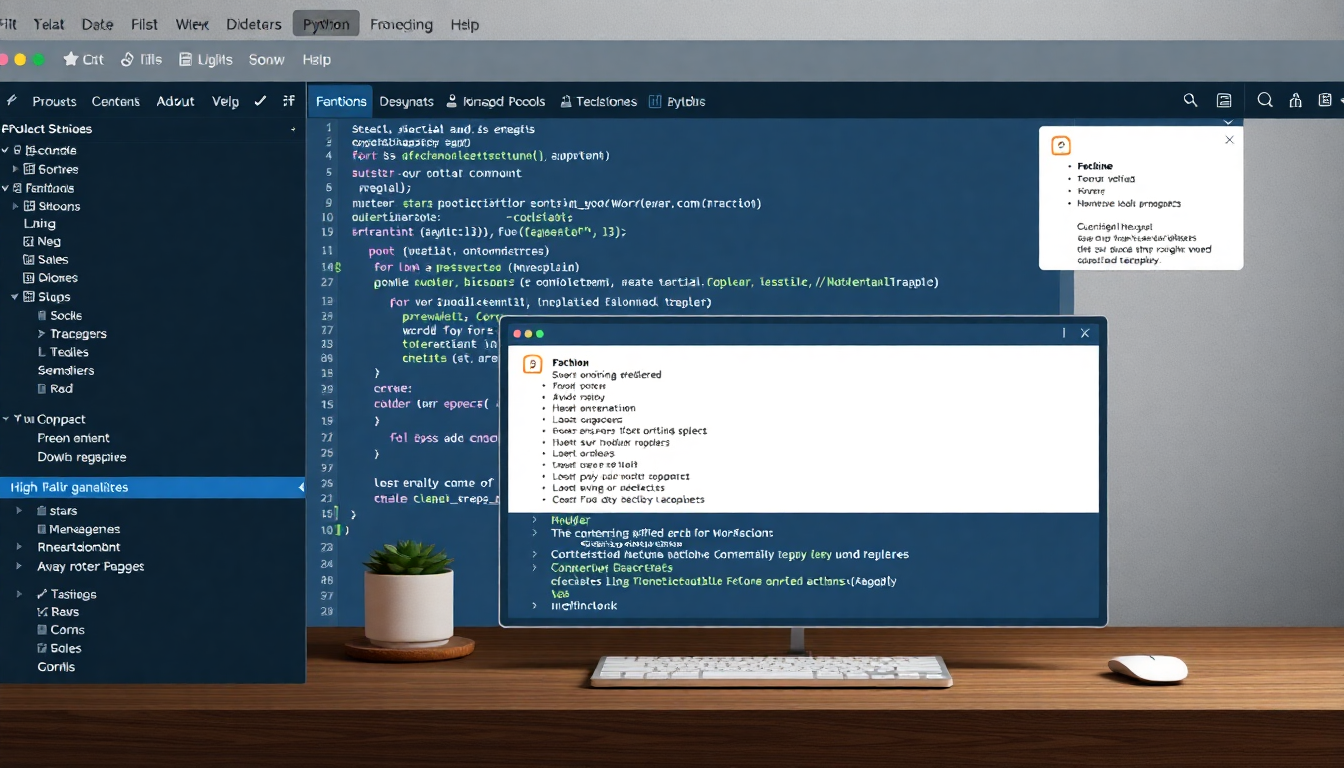
Task: Dismiss the top-right notification card with X
Action: pos(1229,140)
